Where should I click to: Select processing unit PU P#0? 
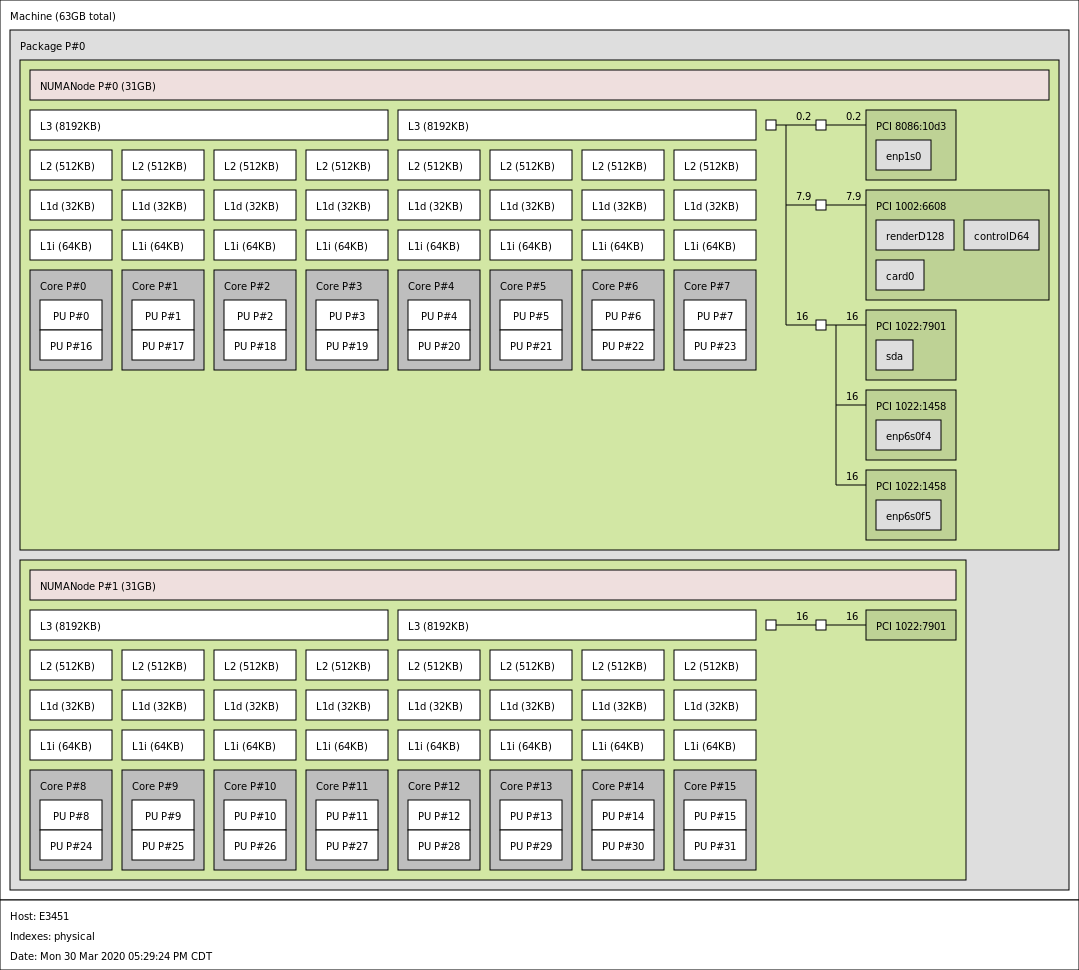[x=71, y=316]
